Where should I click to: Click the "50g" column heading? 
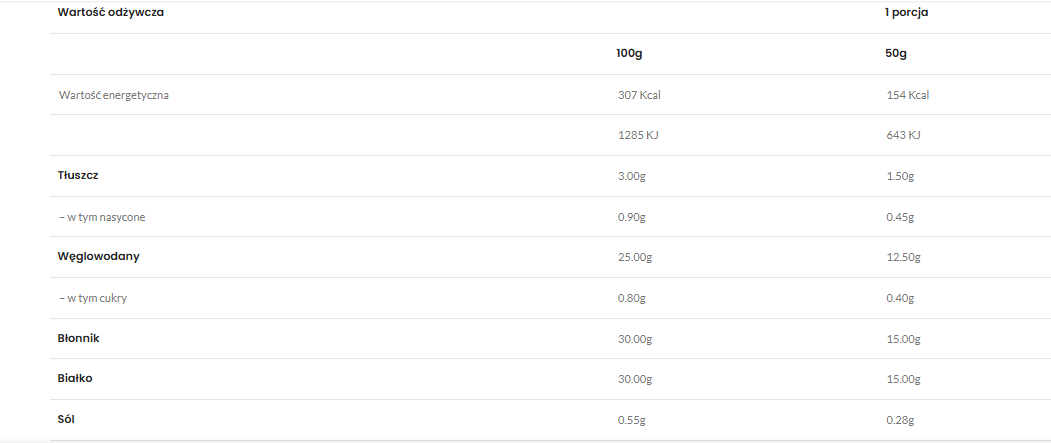coord(896,53)
